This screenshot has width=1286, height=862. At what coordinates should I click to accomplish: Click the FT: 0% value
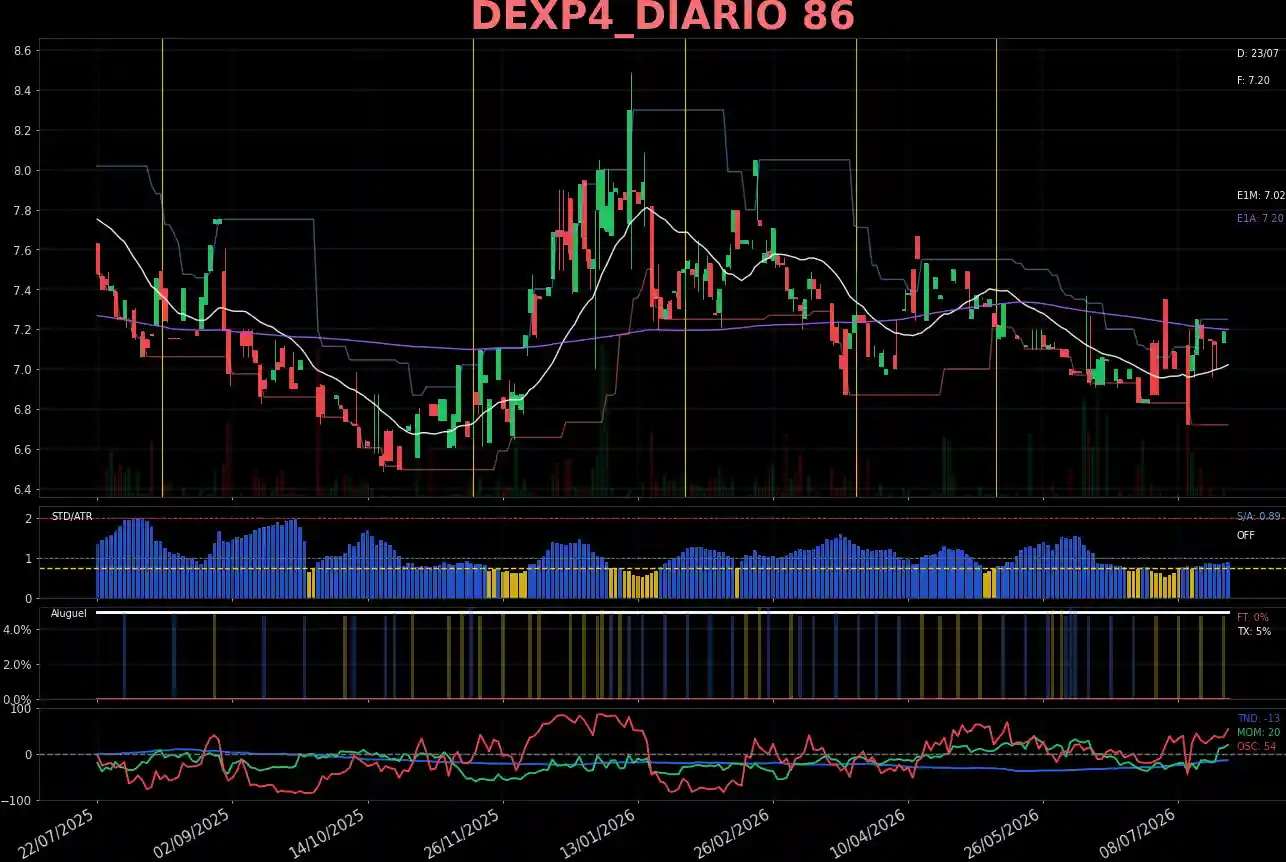pos(1253,618)
